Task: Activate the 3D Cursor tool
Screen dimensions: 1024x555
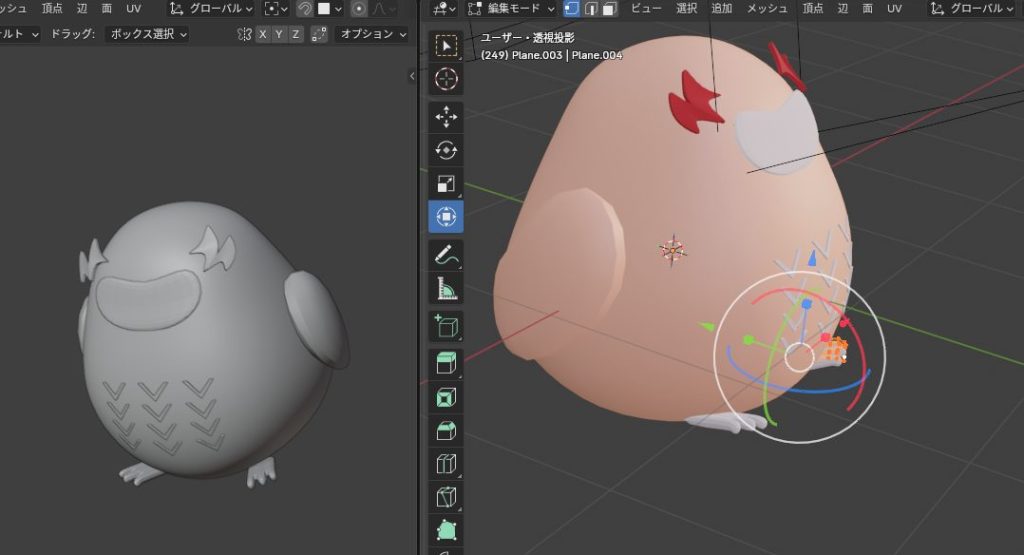Action: [x=446, y=79]
